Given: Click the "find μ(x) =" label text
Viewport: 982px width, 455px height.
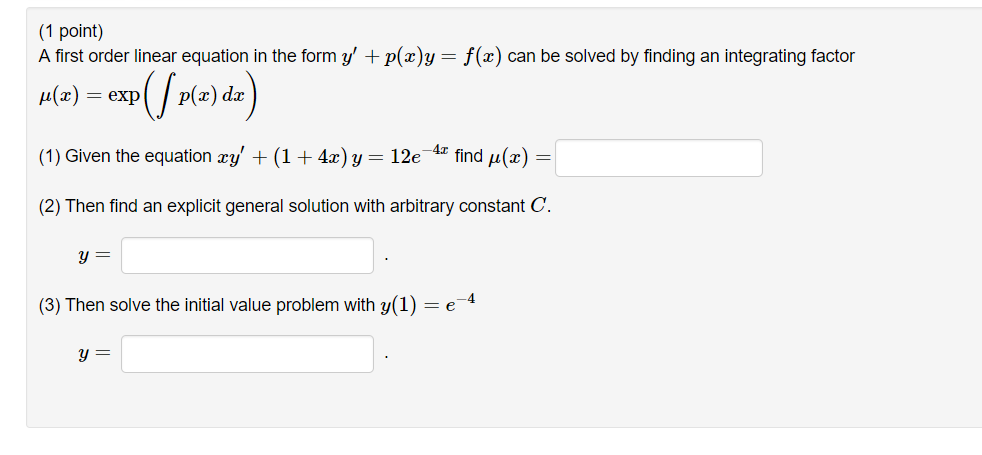Looking at the screenshot, I should click(x=503, y=156).
